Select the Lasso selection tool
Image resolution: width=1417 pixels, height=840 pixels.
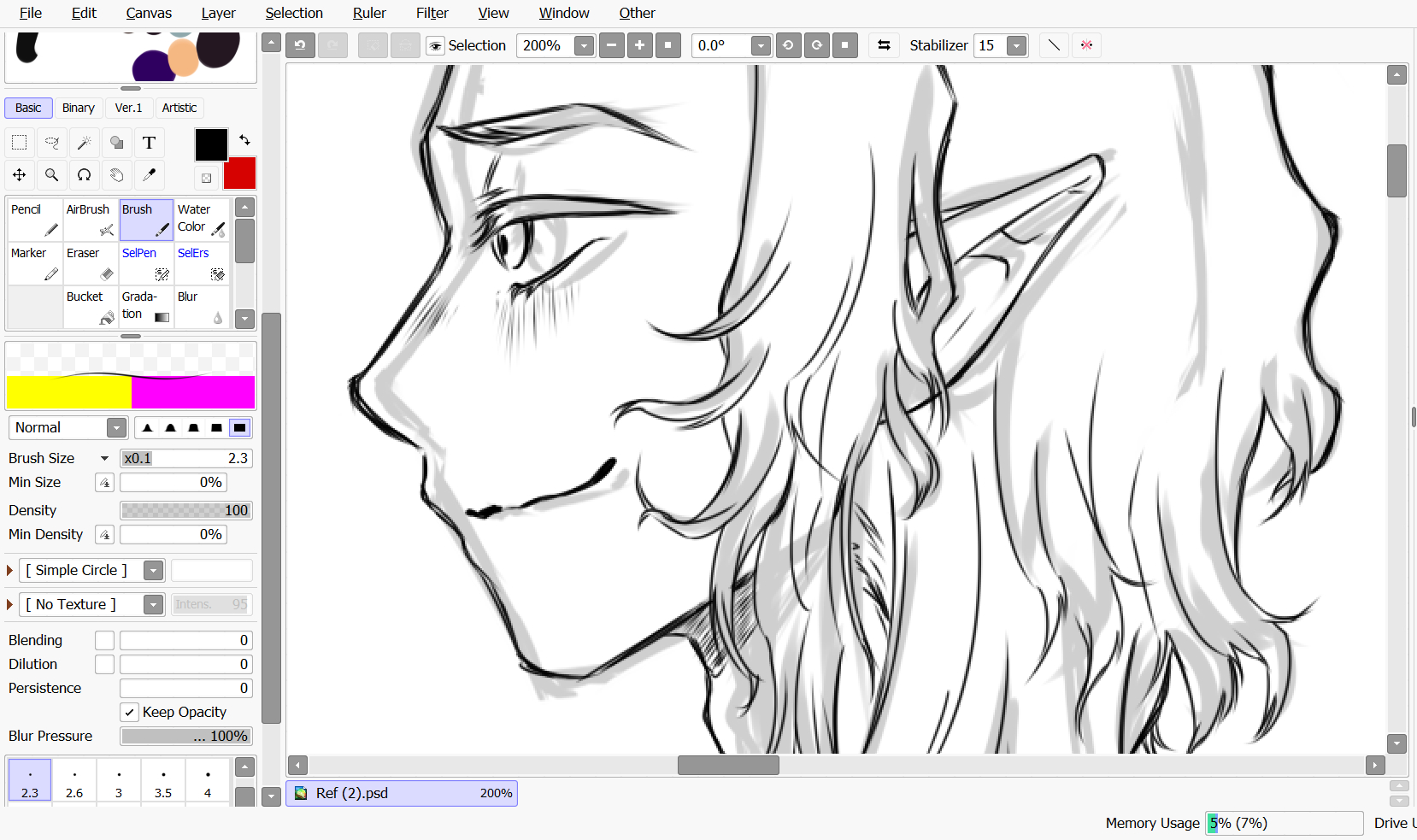pyautogui.click(x=51, y=143)
